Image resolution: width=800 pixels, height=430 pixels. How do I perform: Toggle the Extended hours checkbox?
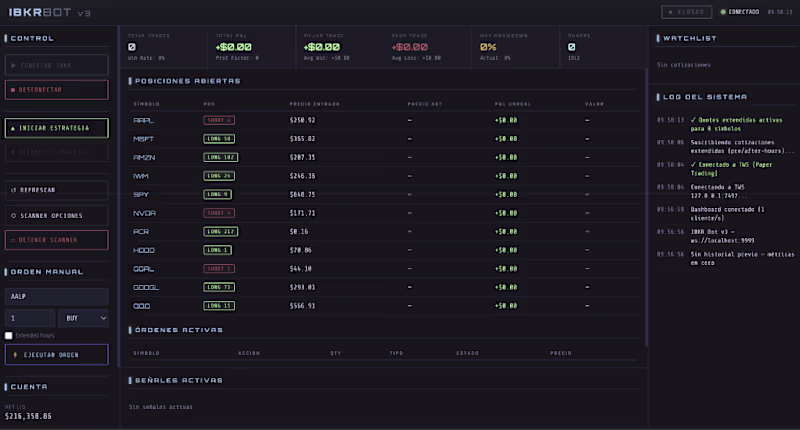click(x=9, y=336)
